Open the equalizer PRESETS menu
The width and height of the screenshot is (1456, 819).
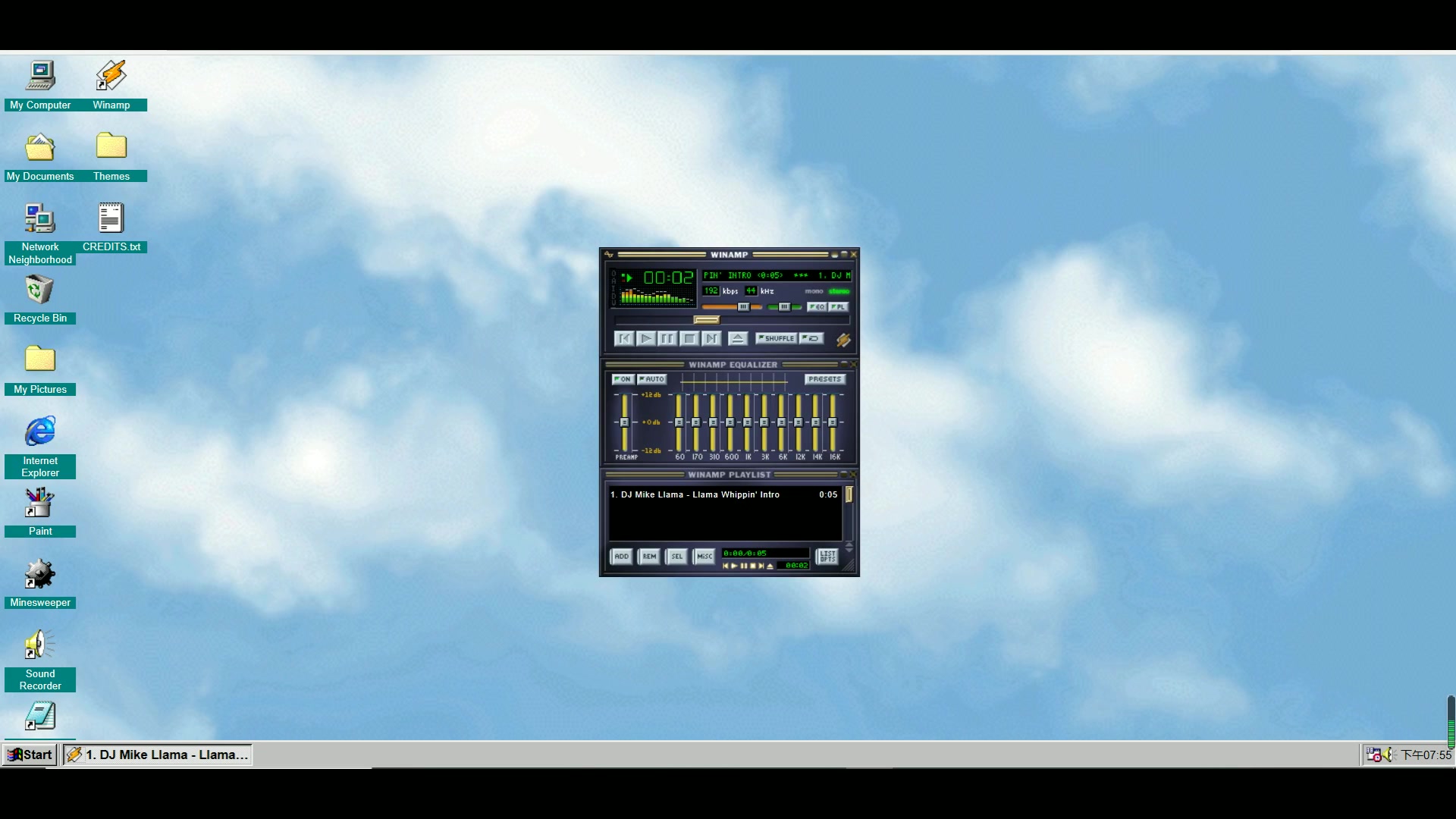824,379
